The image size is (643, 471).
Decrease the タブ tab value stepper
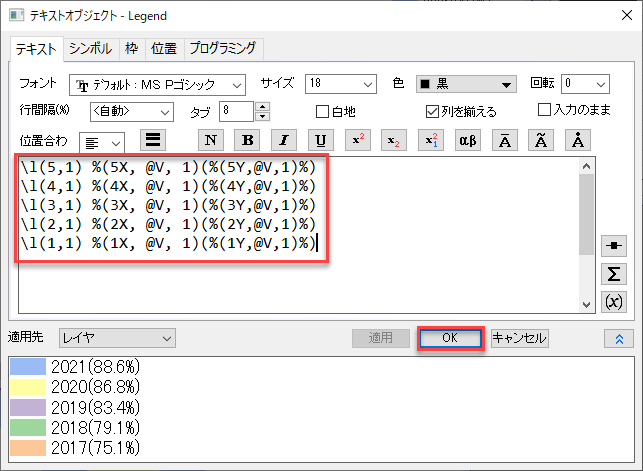(262, 116)
